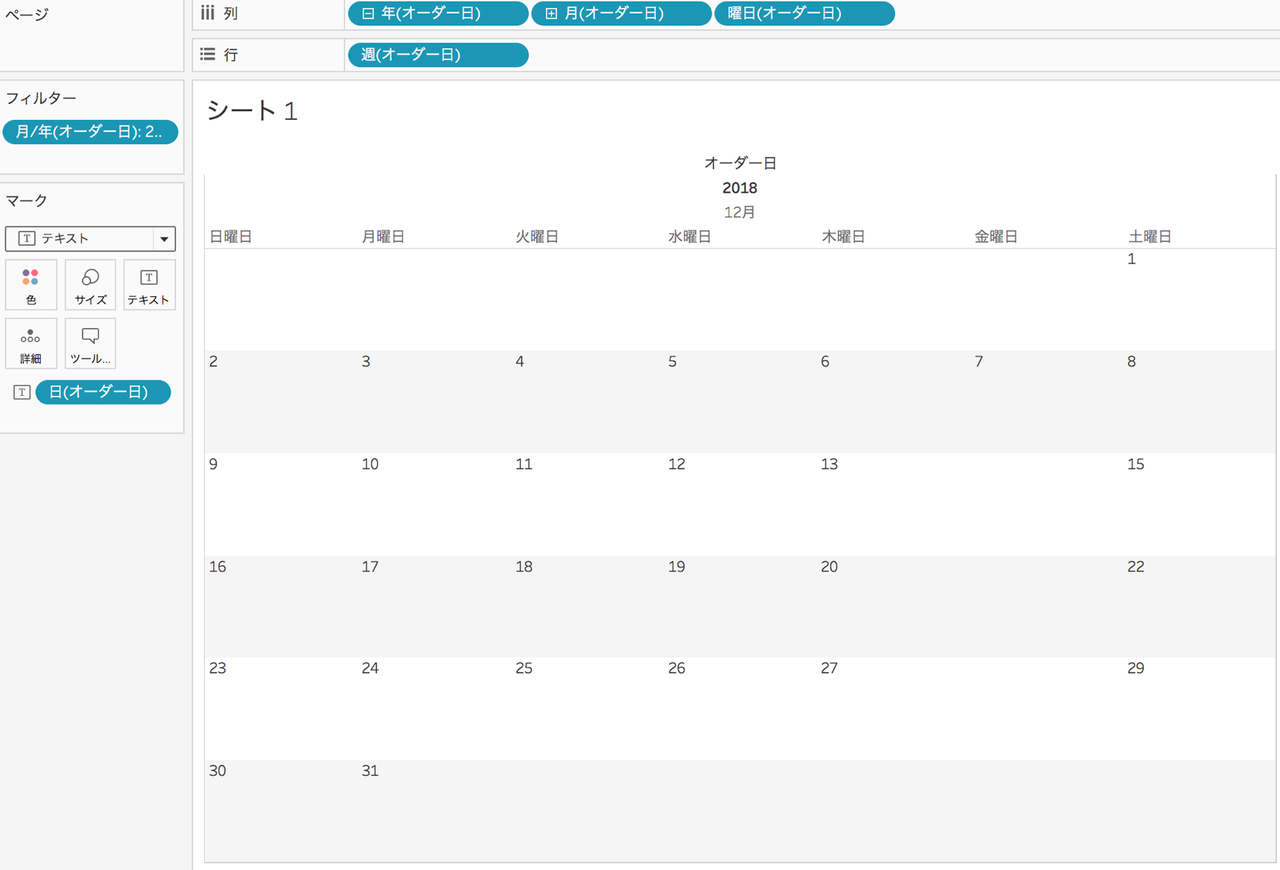1280x870 pixels.
Task: Select the 曜日(オーダー日) pill on the columns shelf
Action: (805, 14)
